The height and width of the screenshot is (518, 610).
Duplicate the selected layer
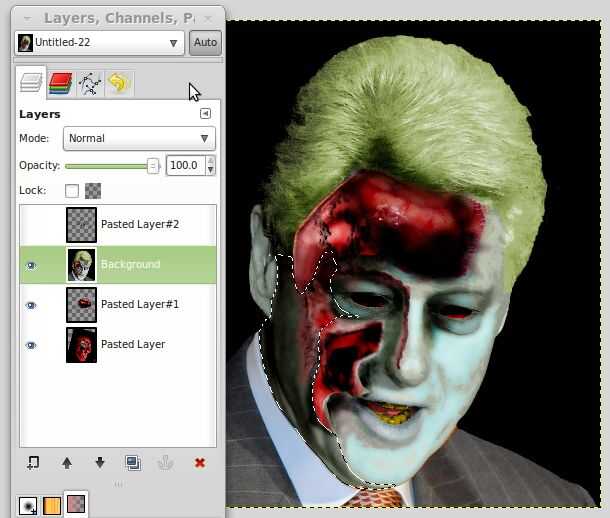(133, 463)
